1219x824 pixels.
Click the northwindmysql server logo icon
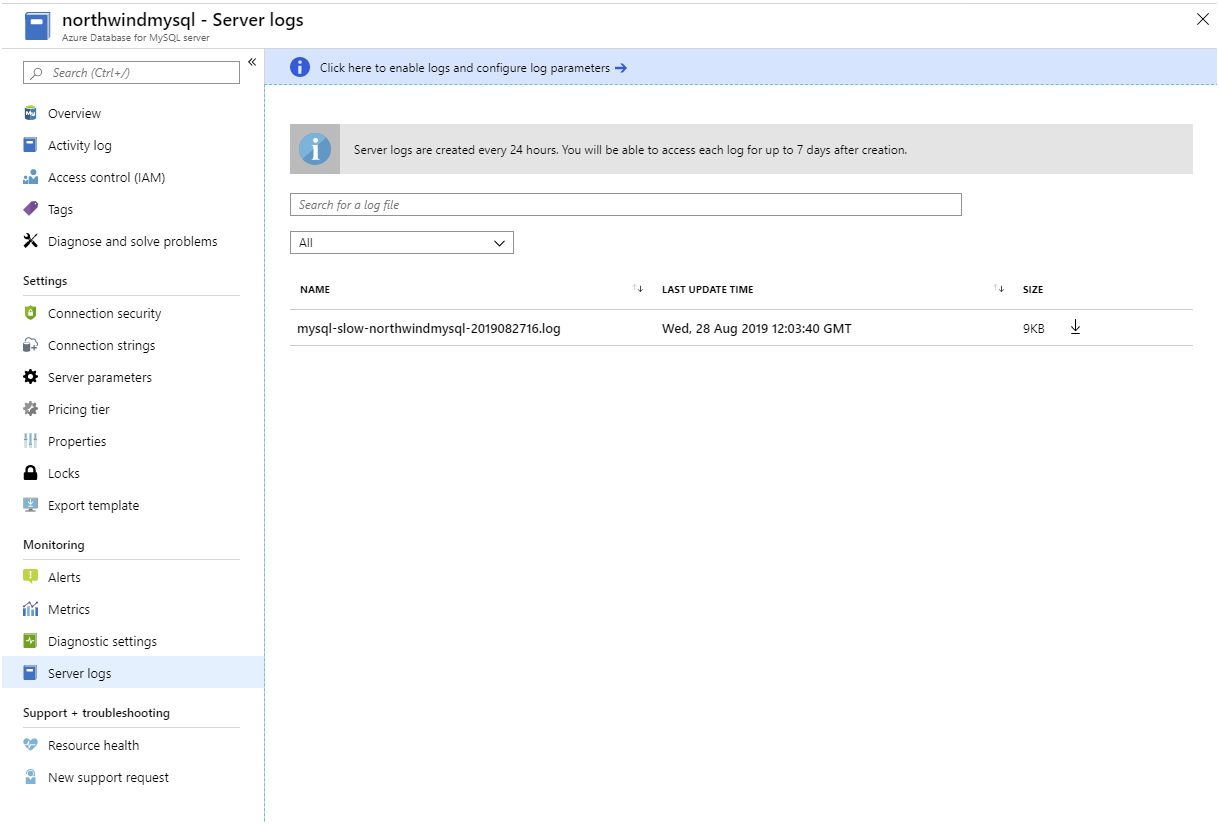37,26
